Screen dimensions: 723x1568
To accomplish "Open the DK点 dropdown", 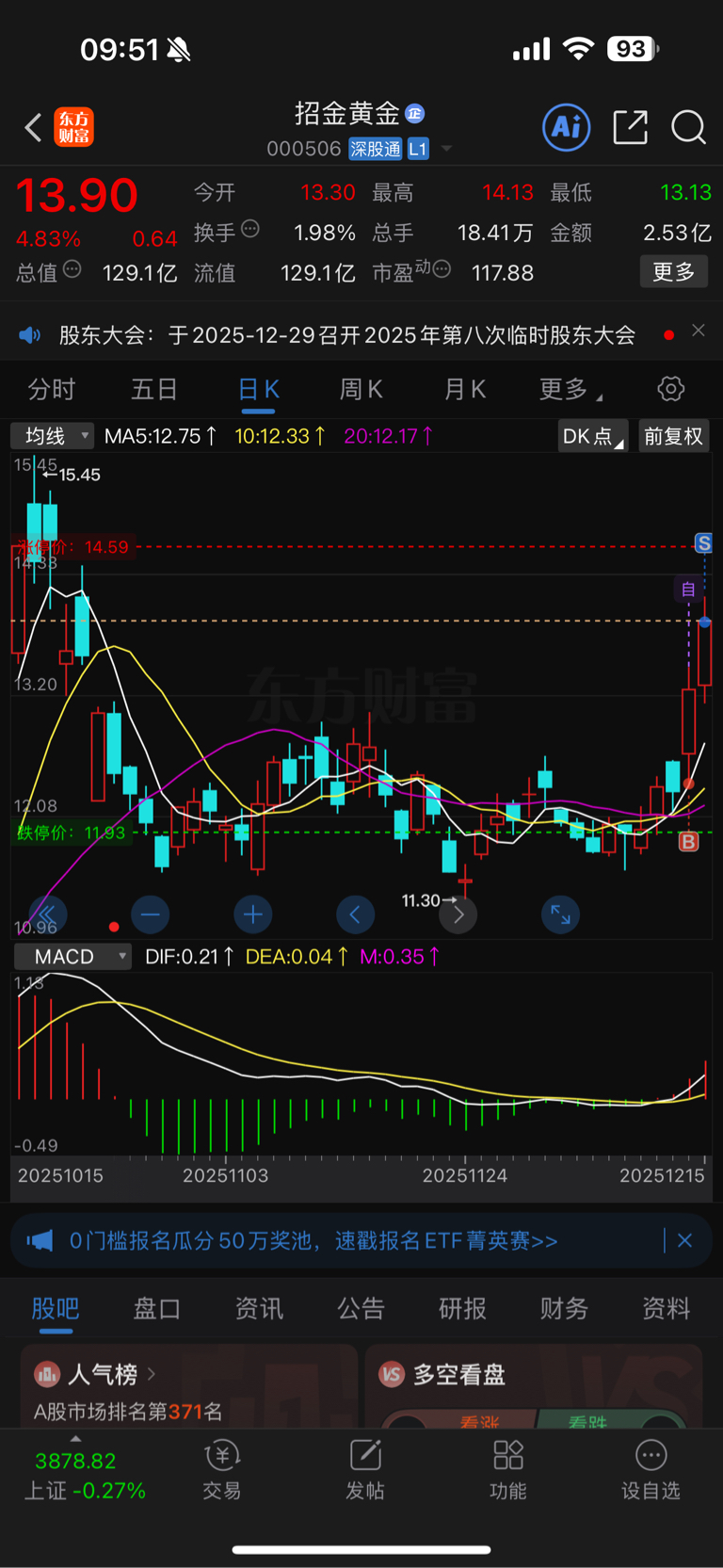I will (593, 436).
